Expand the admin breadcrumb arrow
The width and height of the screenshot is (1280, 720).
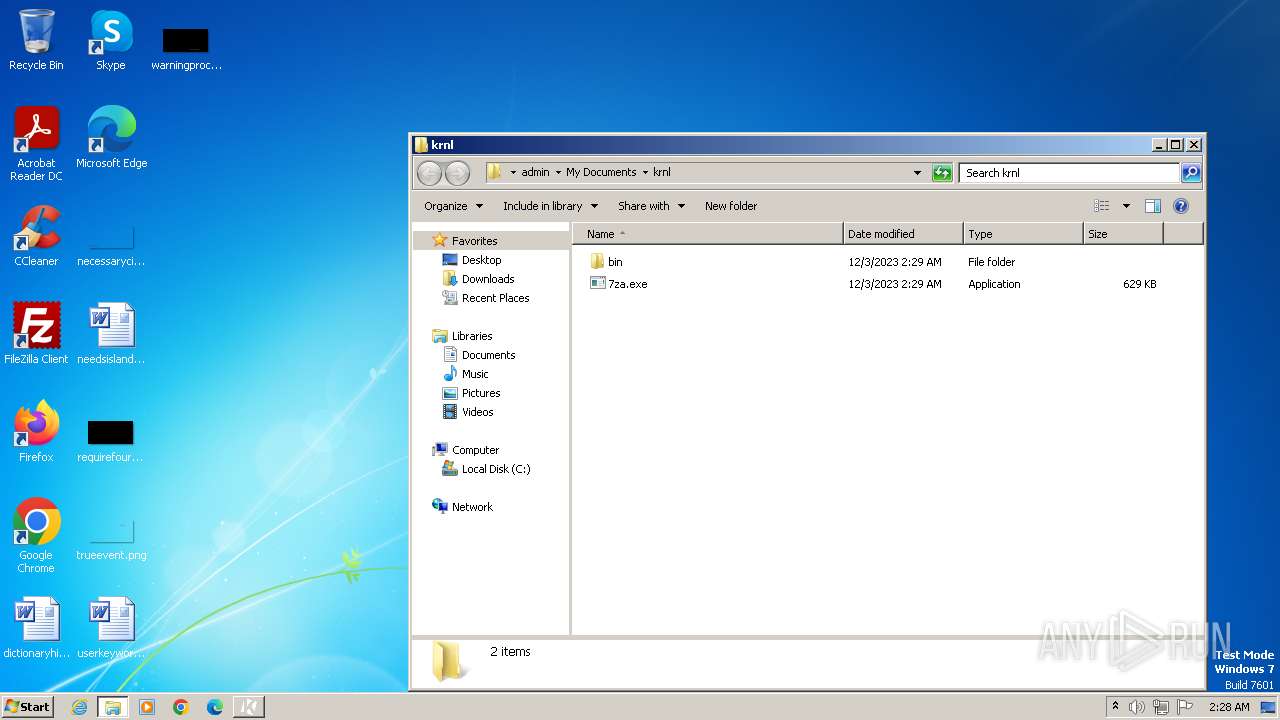(558, 173)
